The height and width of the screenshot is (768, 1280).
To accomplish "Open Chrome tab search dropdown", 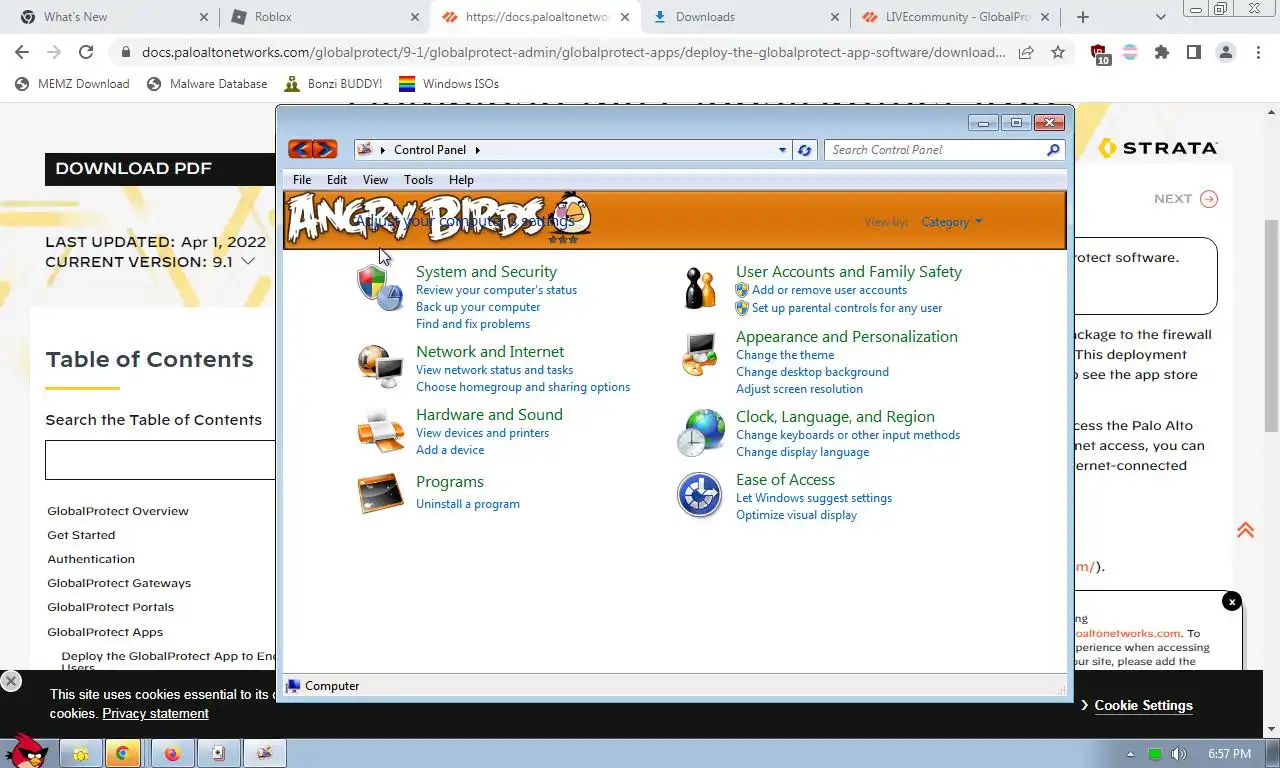I will 1161,16.
